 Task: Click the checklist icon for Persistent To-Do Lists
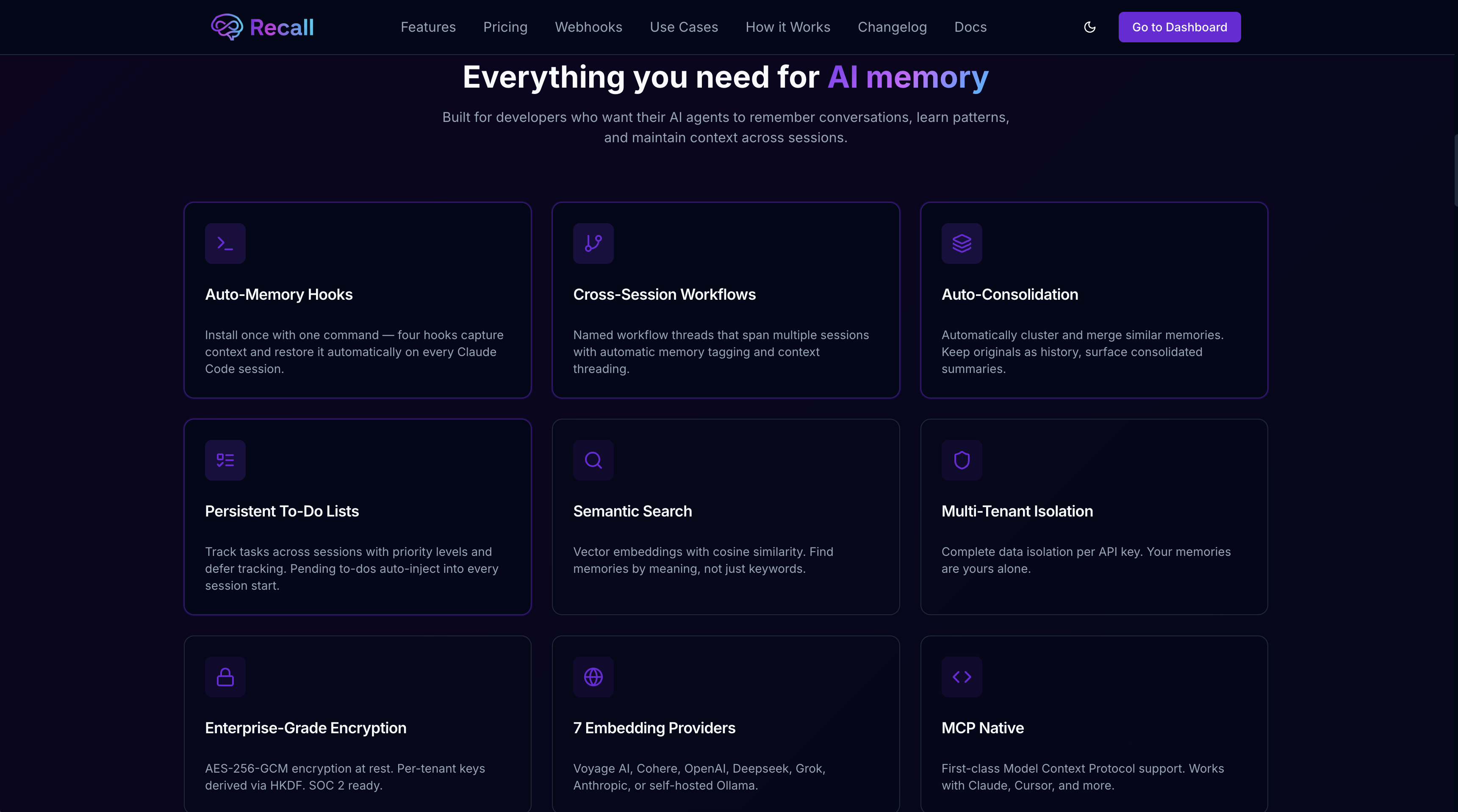click(x=225, y=460)
